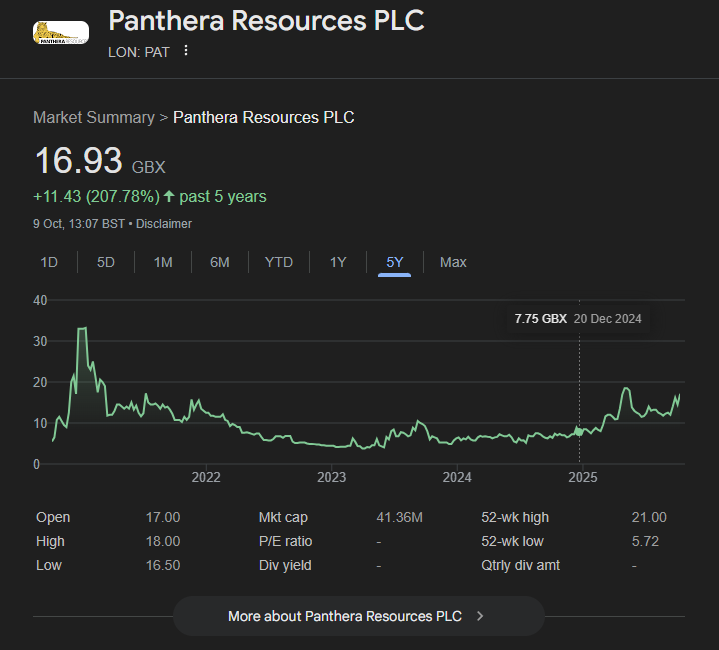719x650 pixels.
Task: Click More about Panthera Resources PLC button
Action: click(x=359, y=616)
